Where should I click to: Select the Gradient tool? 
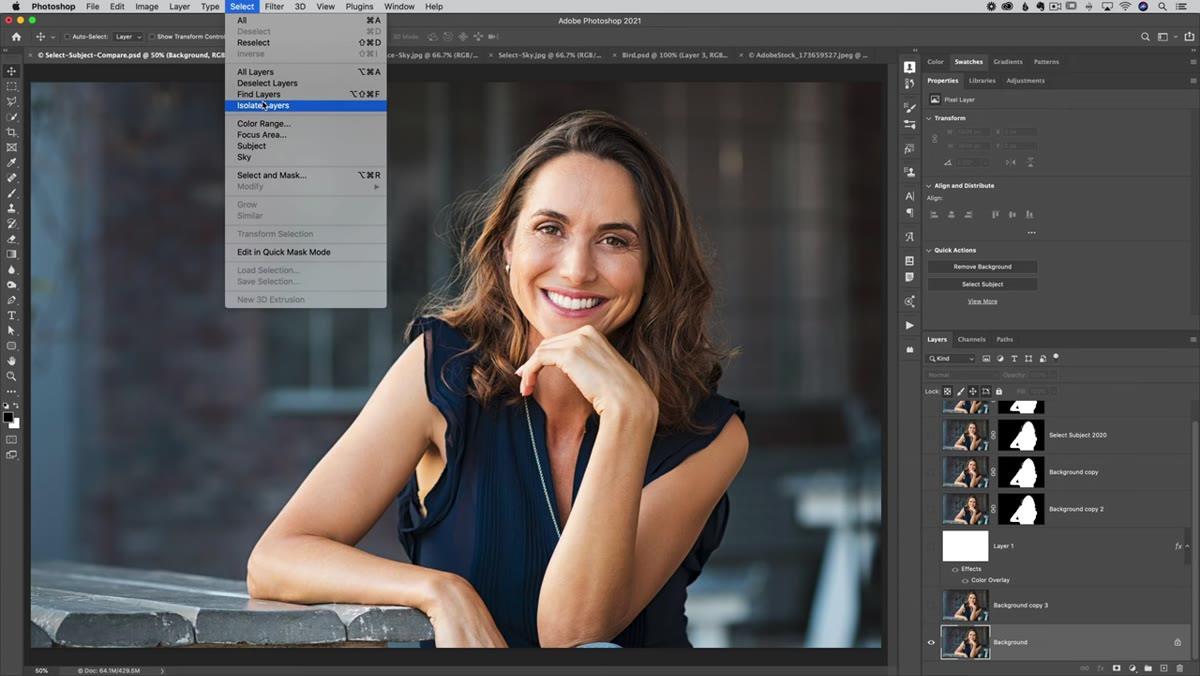pyautogui.click(x=12, y=254)
